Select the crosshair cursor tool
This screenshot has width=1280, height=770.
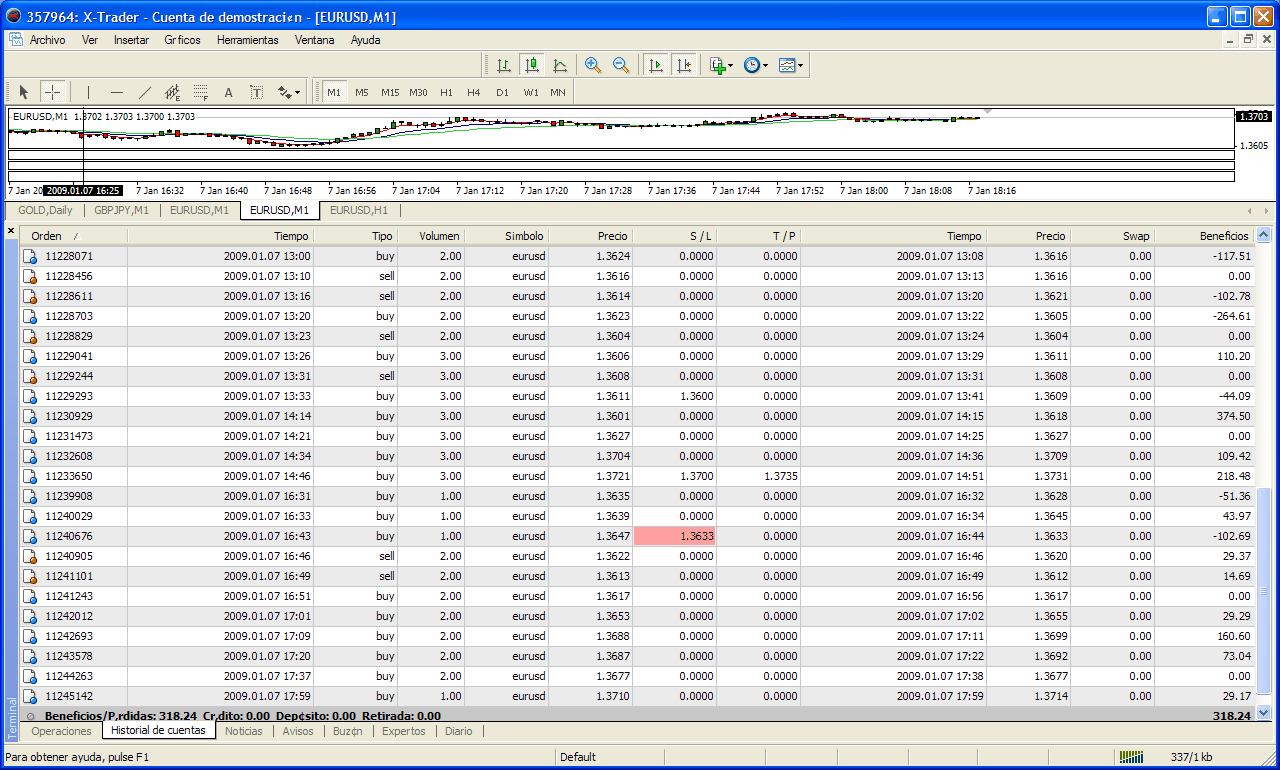point(53,92)
